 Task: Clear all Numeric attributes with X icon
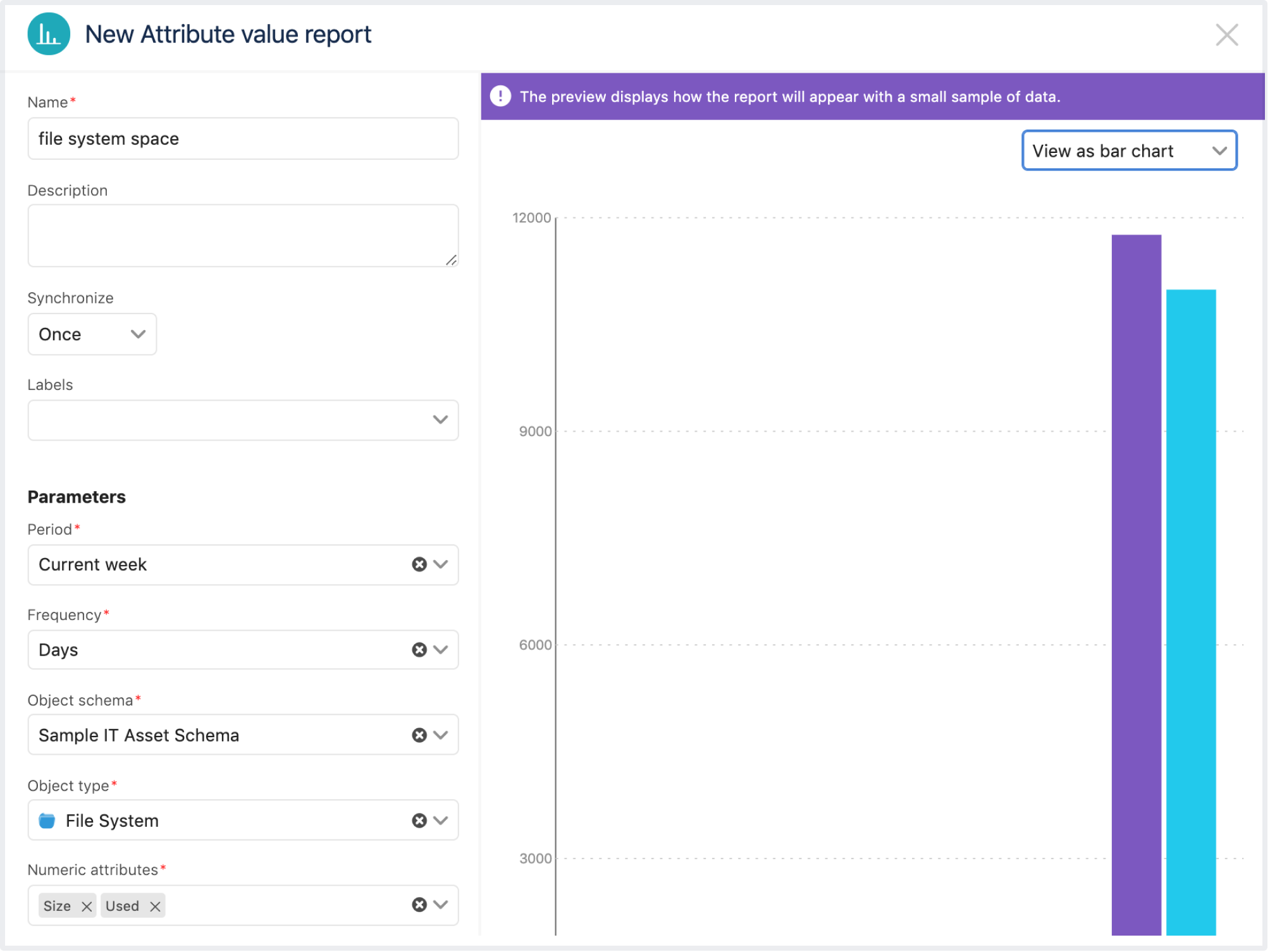pyautogui.click(x=420, y=906)
